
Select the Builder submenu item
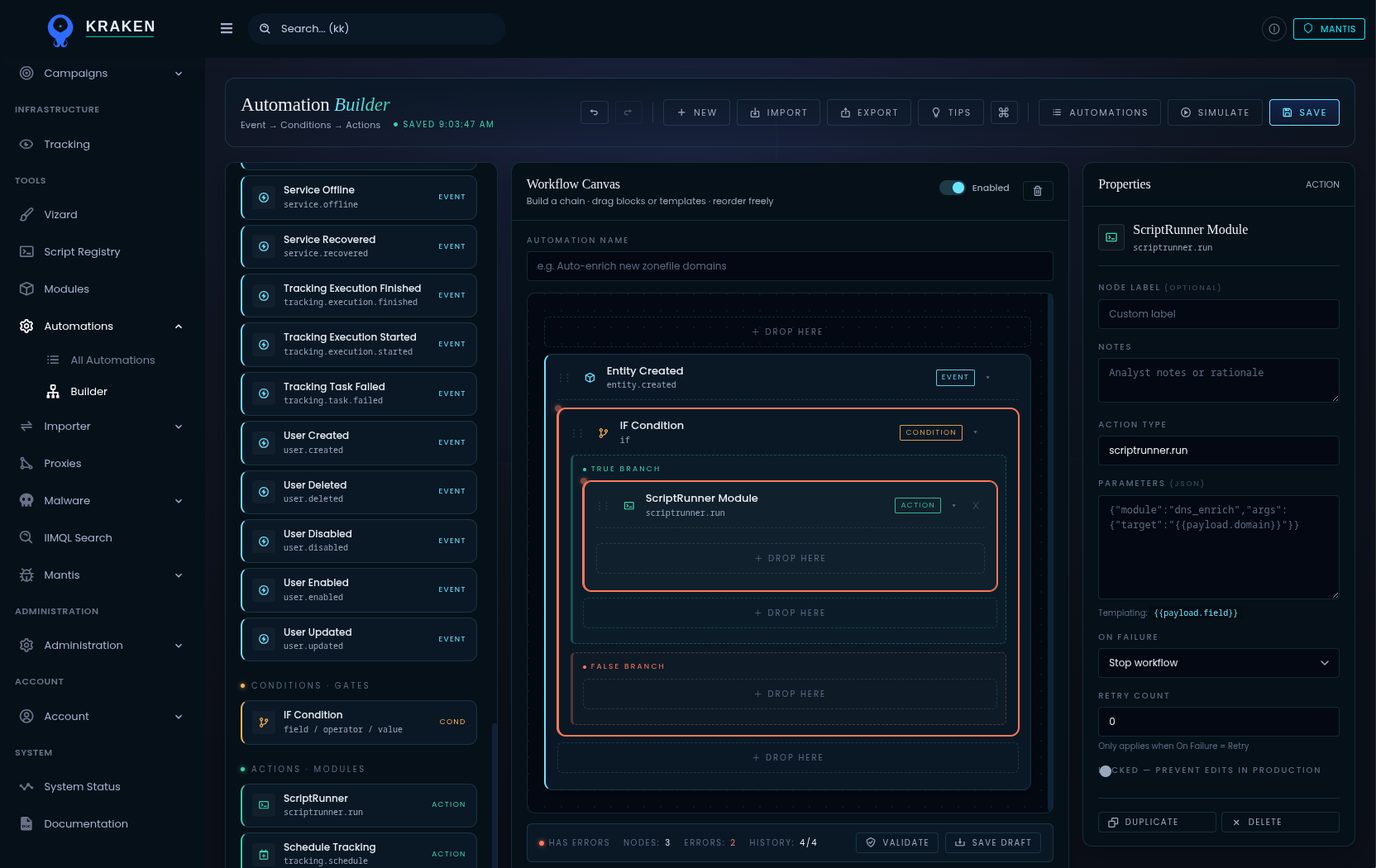click(x=88, y=391)
